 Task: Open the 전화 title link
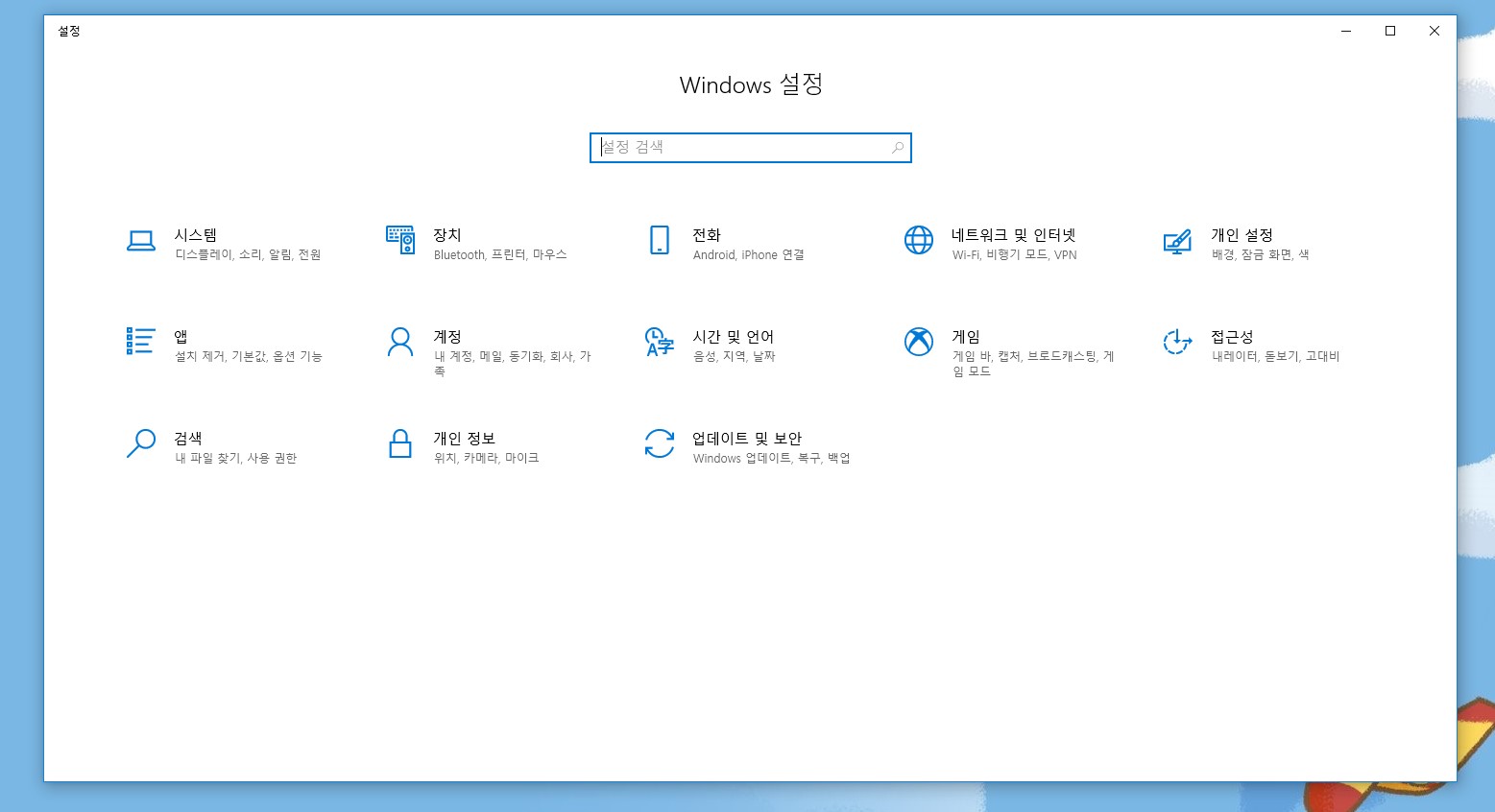[x=707, y=235]
